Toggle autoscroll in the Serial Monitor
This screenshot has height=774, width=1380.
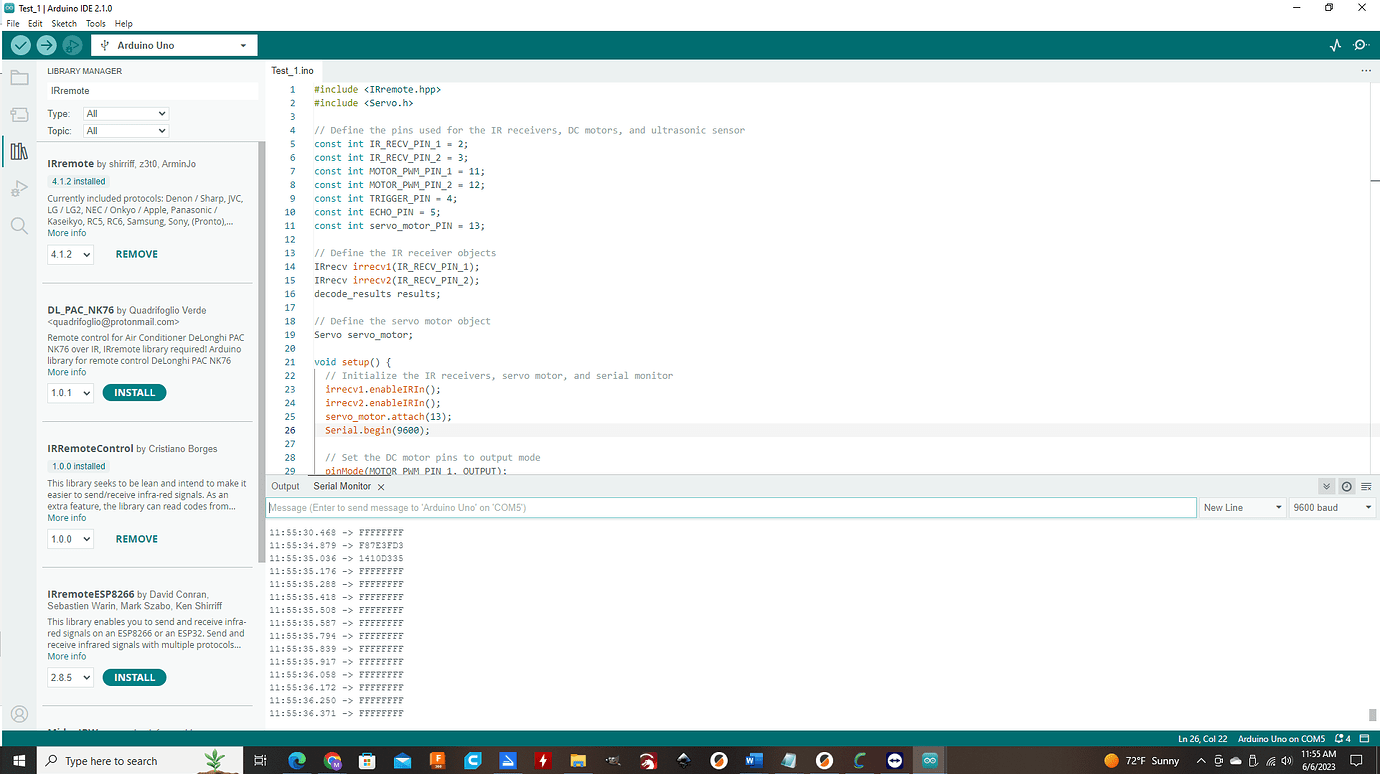pos(1327,486)
